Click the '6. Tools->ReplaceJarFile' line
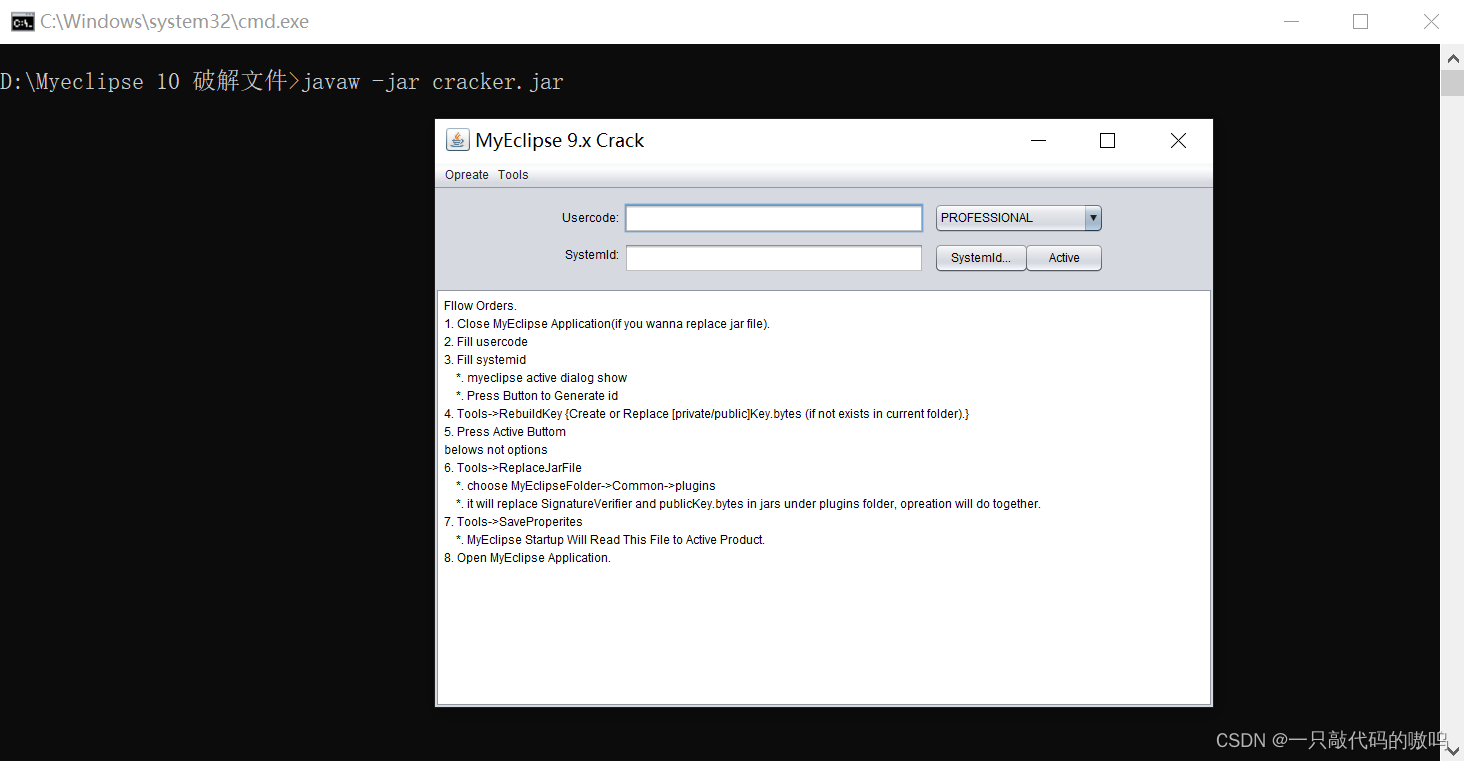Viewport: 1464px width, 761px height. point(513,468)
